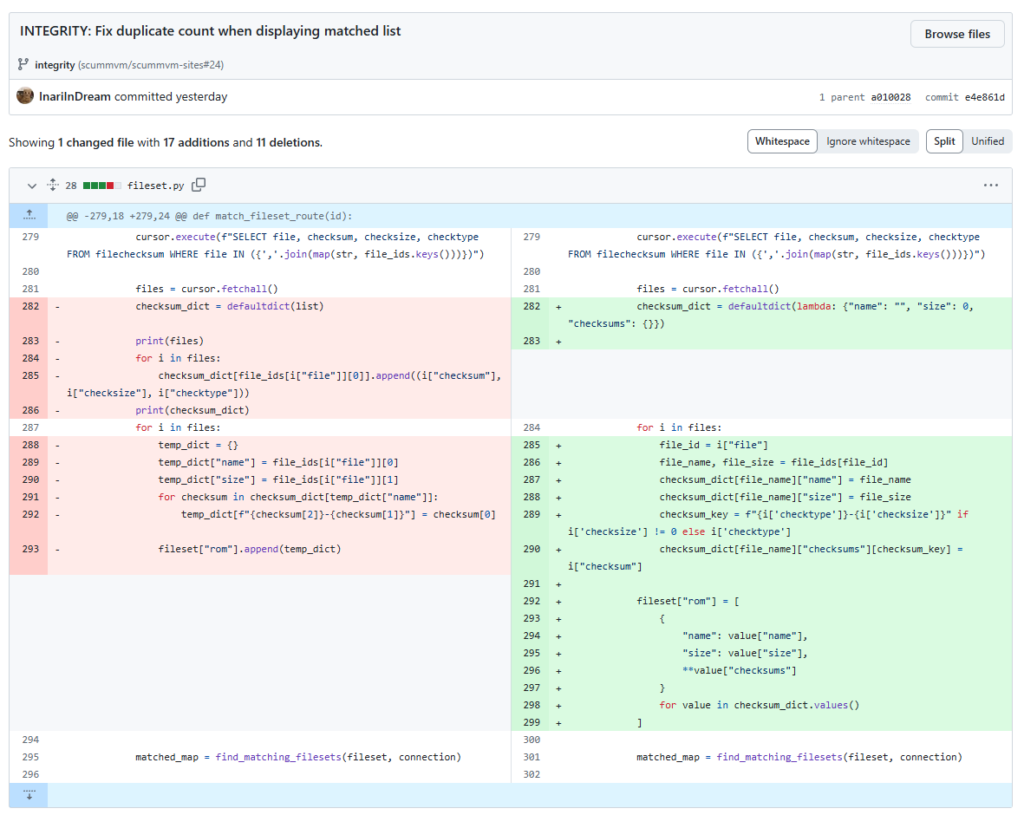
Task: Click the branch icon beside integrity
Action: click(x=23, y=64)
